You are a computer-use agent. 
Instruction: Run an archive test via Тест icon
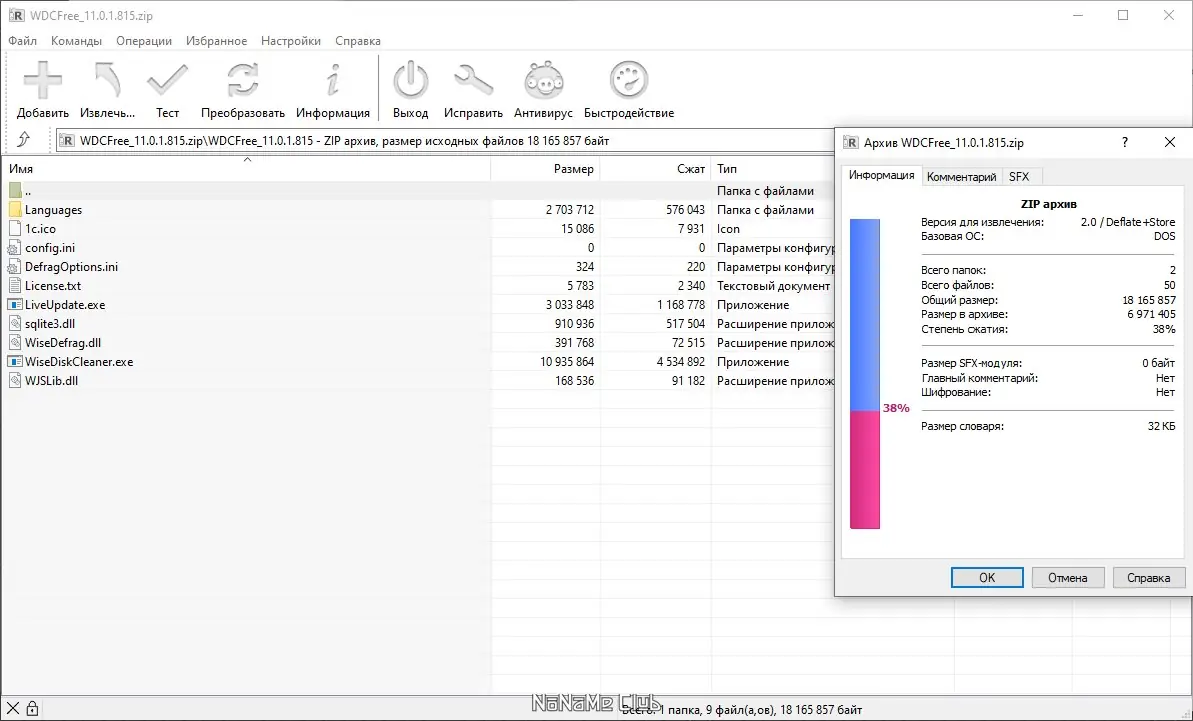[x=167, y=80]
